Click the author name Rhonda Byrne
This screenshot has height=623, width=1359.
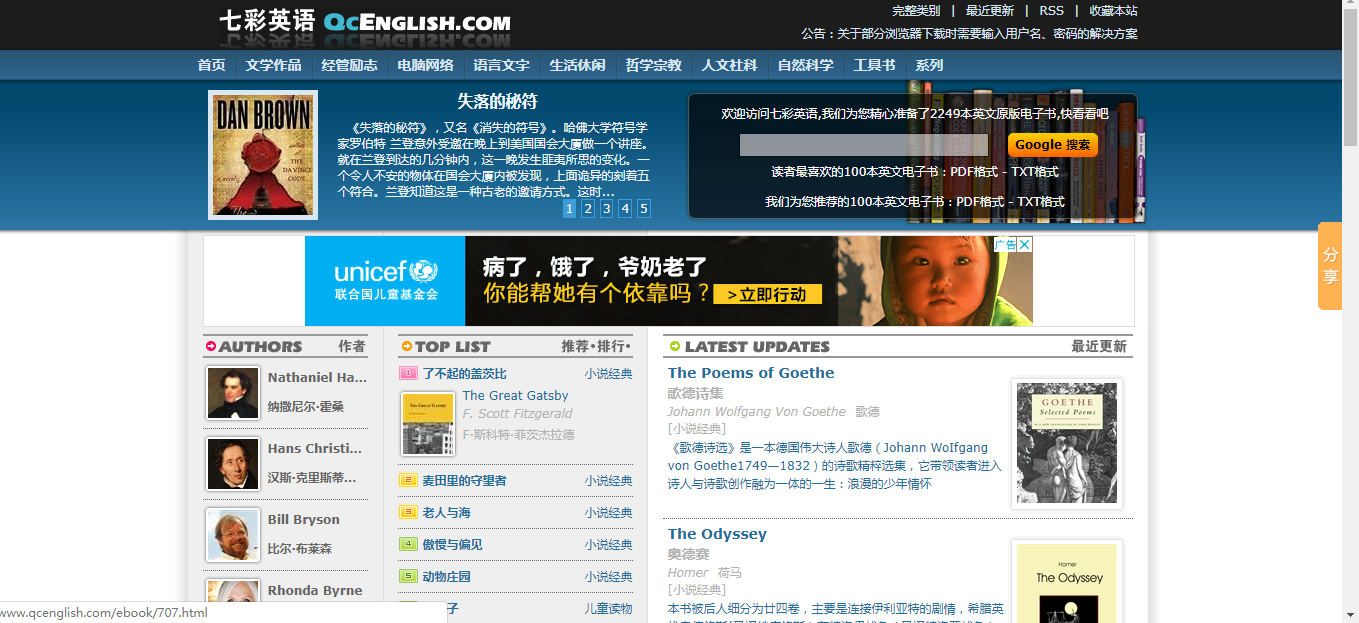point(315,591)
